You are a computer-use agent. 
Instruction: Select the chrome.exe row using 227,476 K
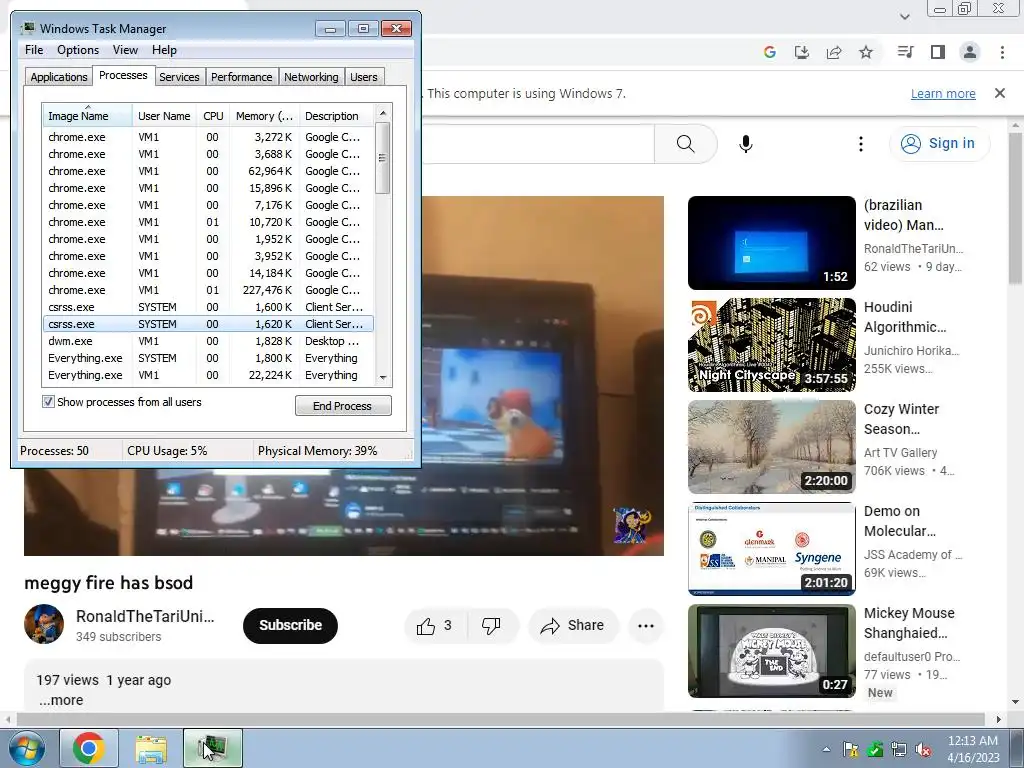pos(208,290)
